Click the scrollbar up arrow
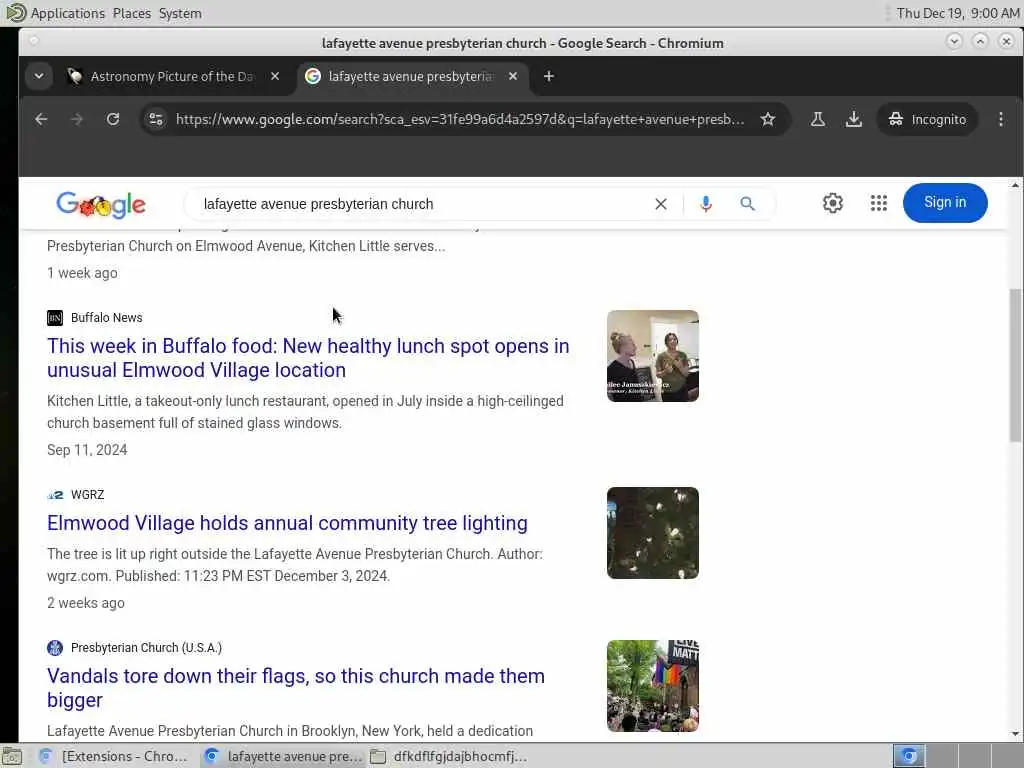 coord(1015,185)
